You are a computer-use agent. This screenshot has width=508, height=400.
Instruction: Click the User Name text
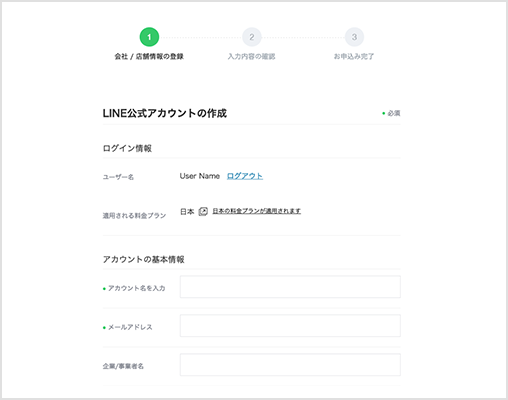200,176
